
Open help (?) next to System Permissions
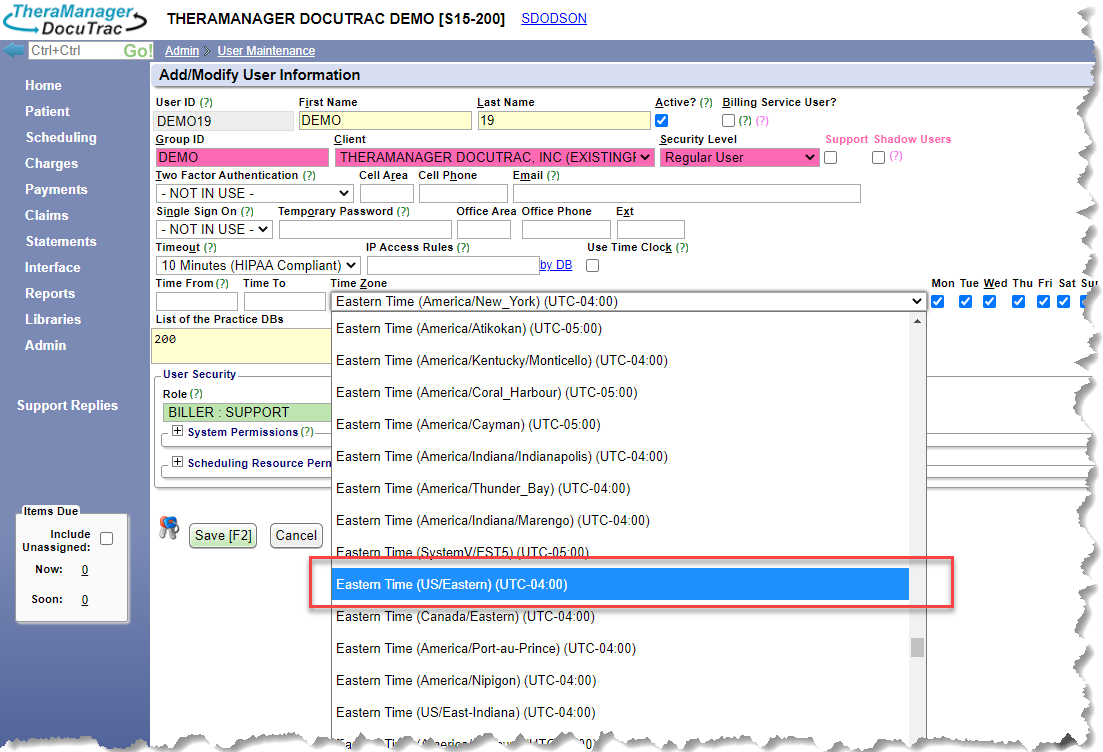[307, 432]
